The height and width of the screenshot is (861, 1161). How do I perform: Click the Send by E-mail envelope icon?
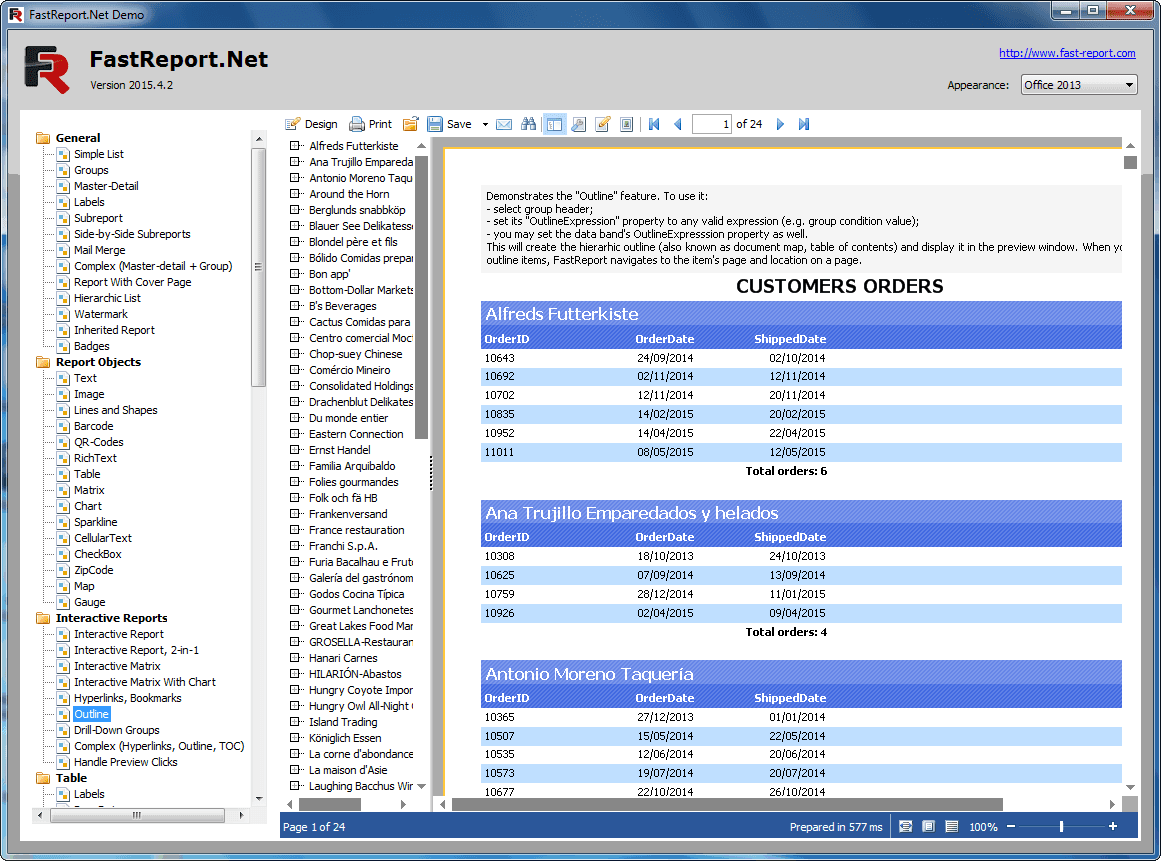click(503, 124)
